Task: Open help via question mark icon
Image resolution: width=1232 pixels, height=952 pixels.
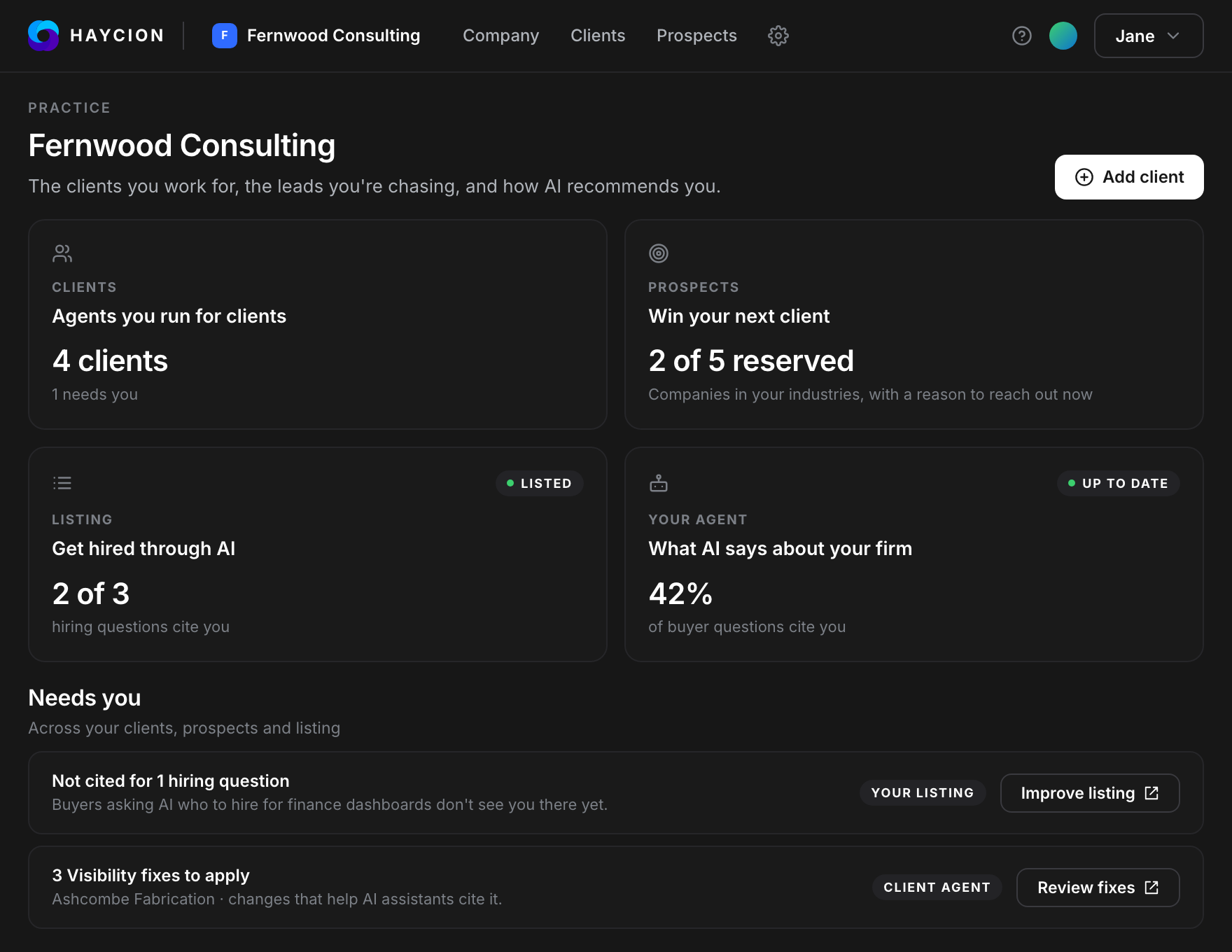Action: tap(1022, 36)
